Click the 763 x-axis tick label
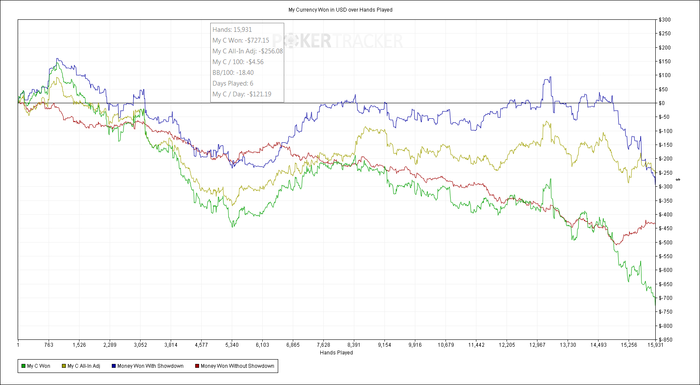 pos(49,345)
